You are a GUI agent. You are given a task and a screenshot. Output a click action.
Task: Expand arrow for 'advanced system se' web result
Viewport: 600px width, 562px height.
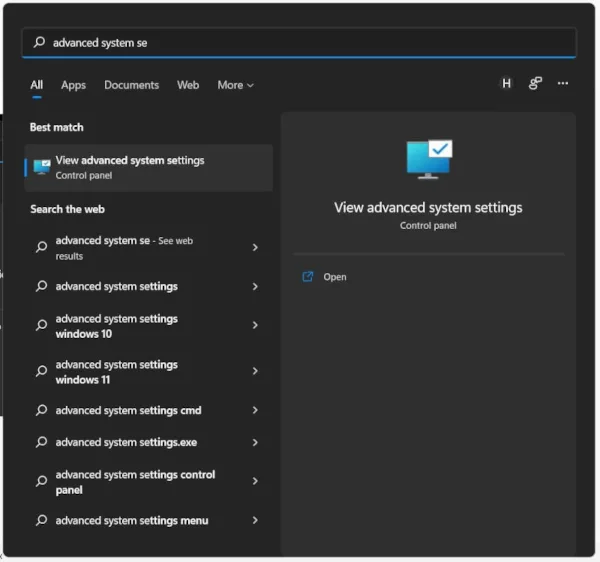pos(255,248)
